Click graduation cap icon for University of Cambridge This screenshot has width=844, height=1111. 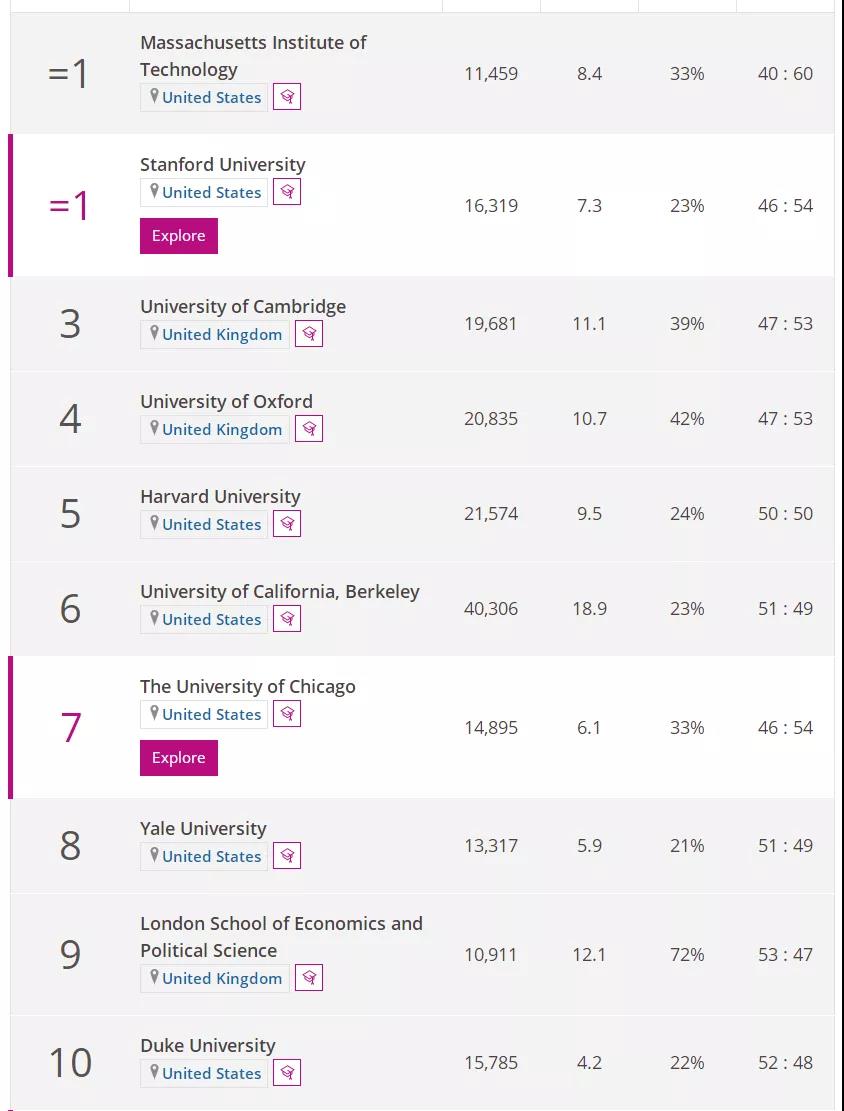coord(309,333)
